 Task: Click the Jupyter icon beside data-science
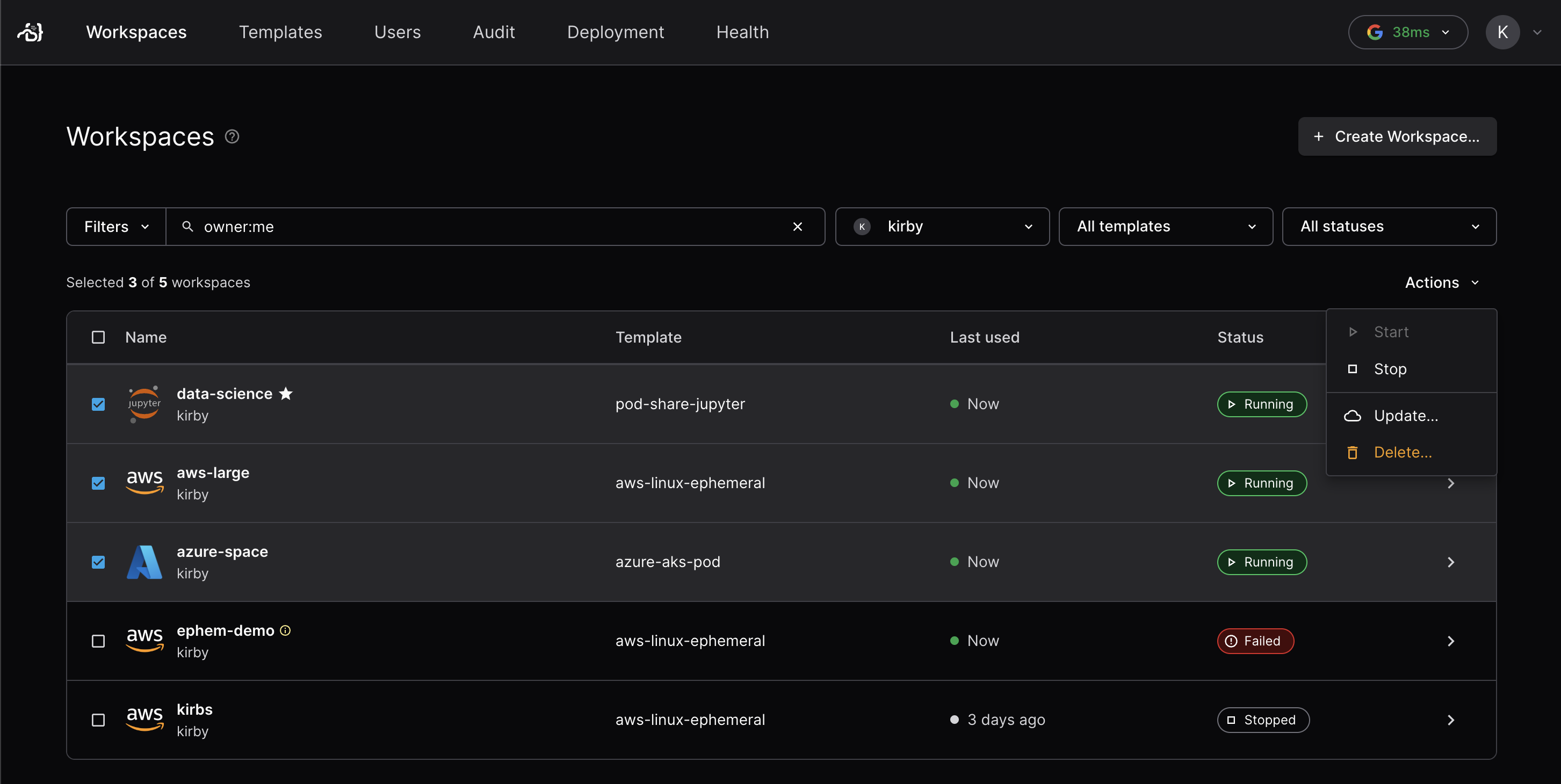(143, 403)
